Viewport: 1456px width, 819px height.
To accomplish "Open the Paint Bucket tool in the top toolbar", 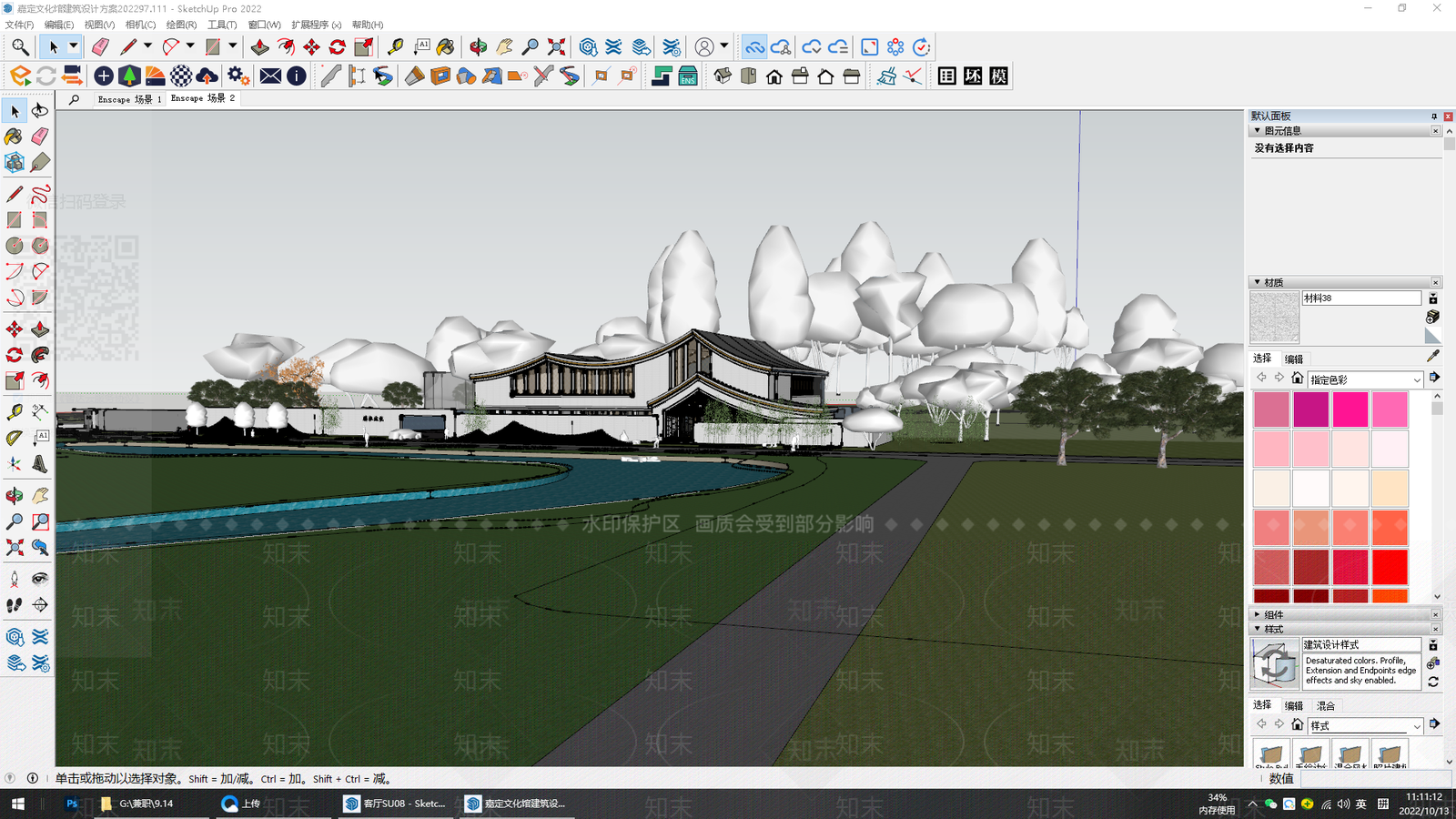I will (x=446, y=46).
